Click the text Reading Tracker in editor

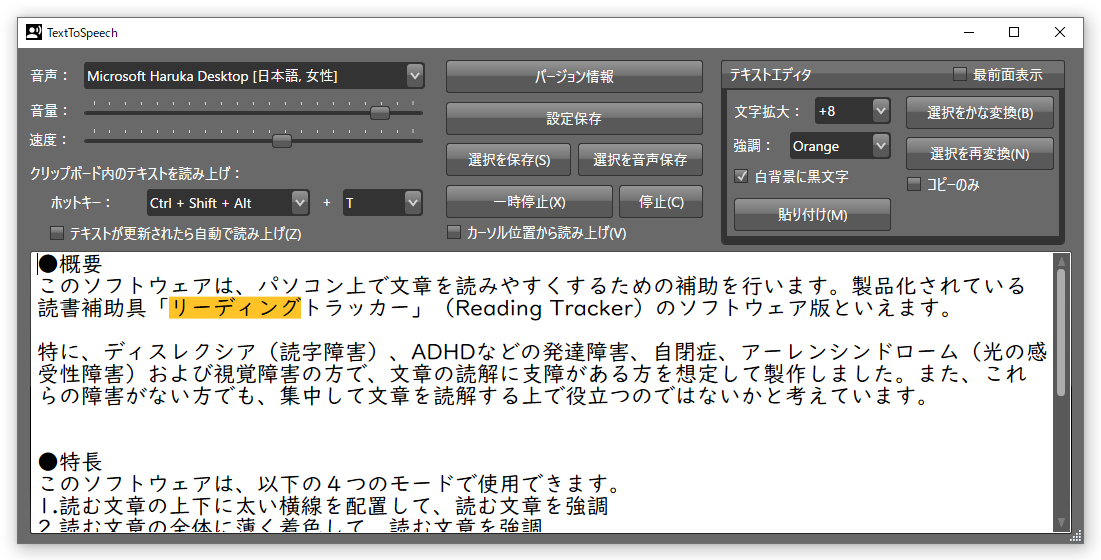544,308
